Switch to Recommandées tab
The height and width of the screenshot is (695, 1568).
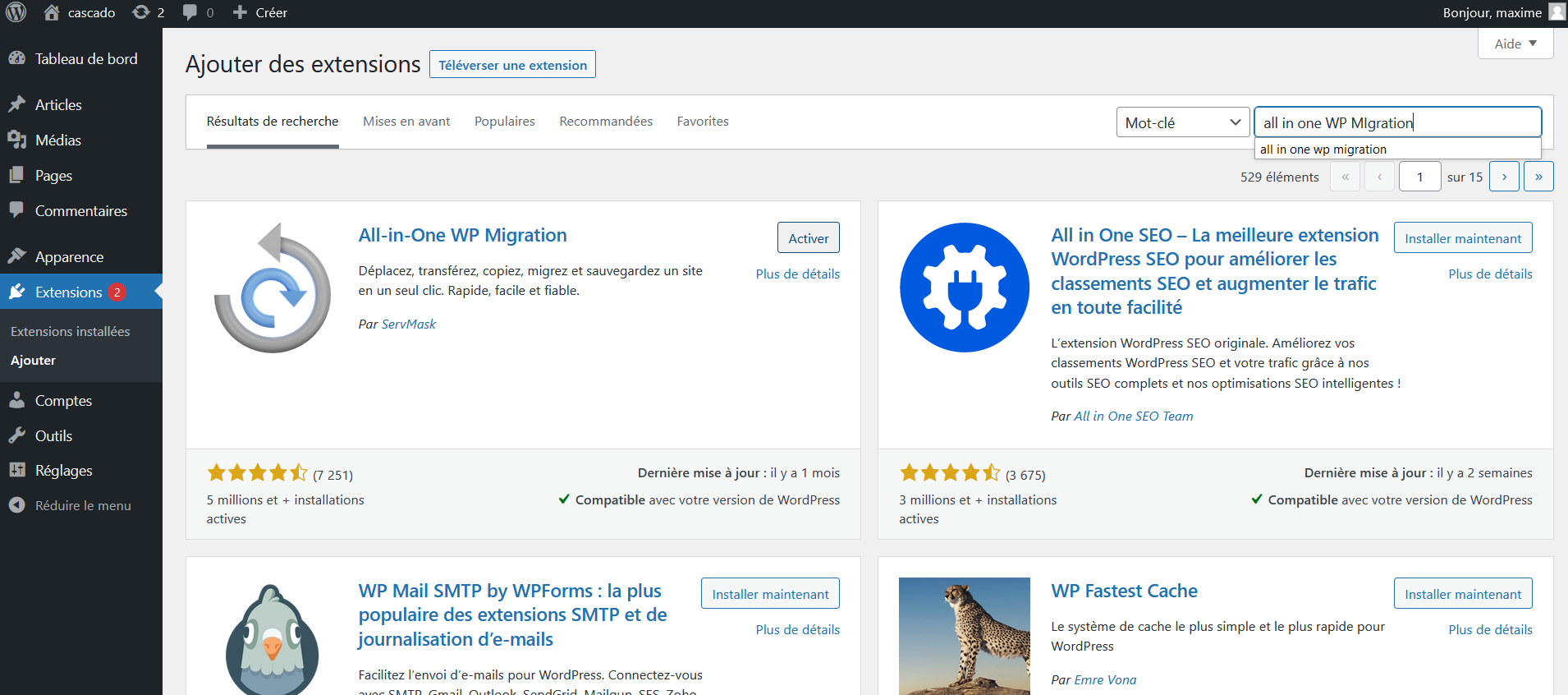pos(606,122)
